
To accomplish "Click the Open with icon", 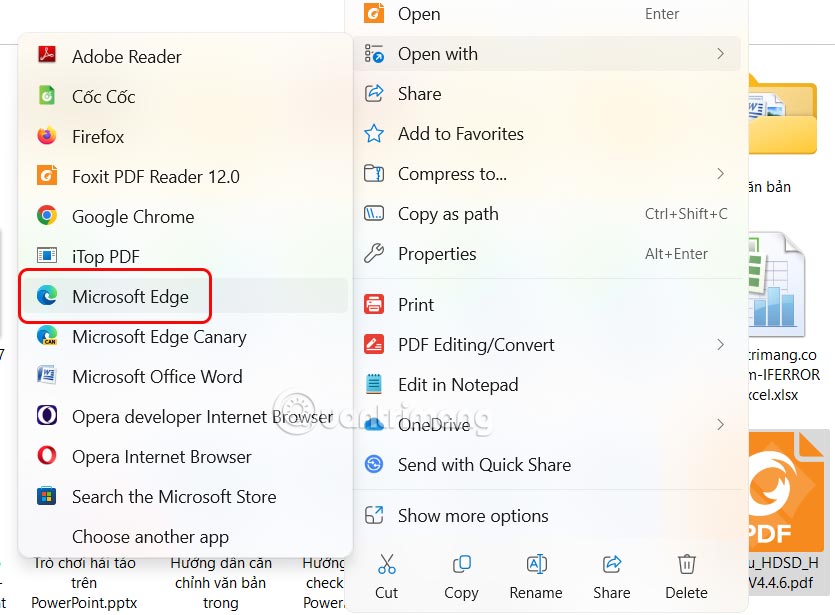I will [x=374, y=54].
